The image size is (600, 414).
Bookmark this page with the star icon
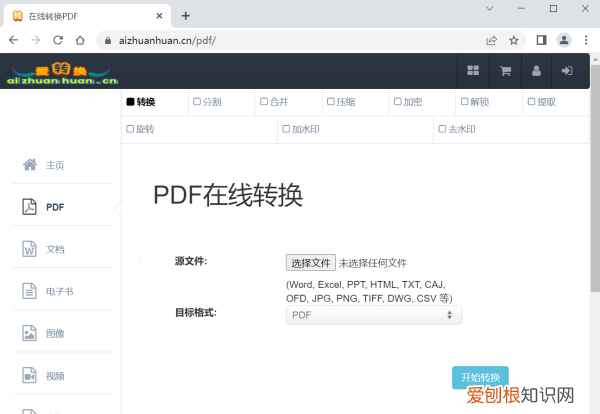514,40
